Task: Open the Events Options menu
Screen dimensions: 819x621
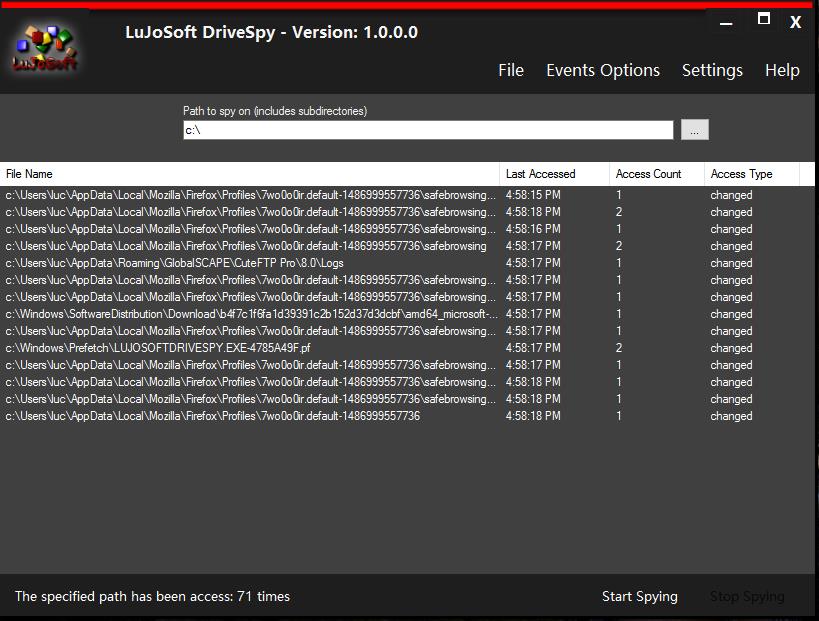Action: pyautogui.click(x=603, y=70)
